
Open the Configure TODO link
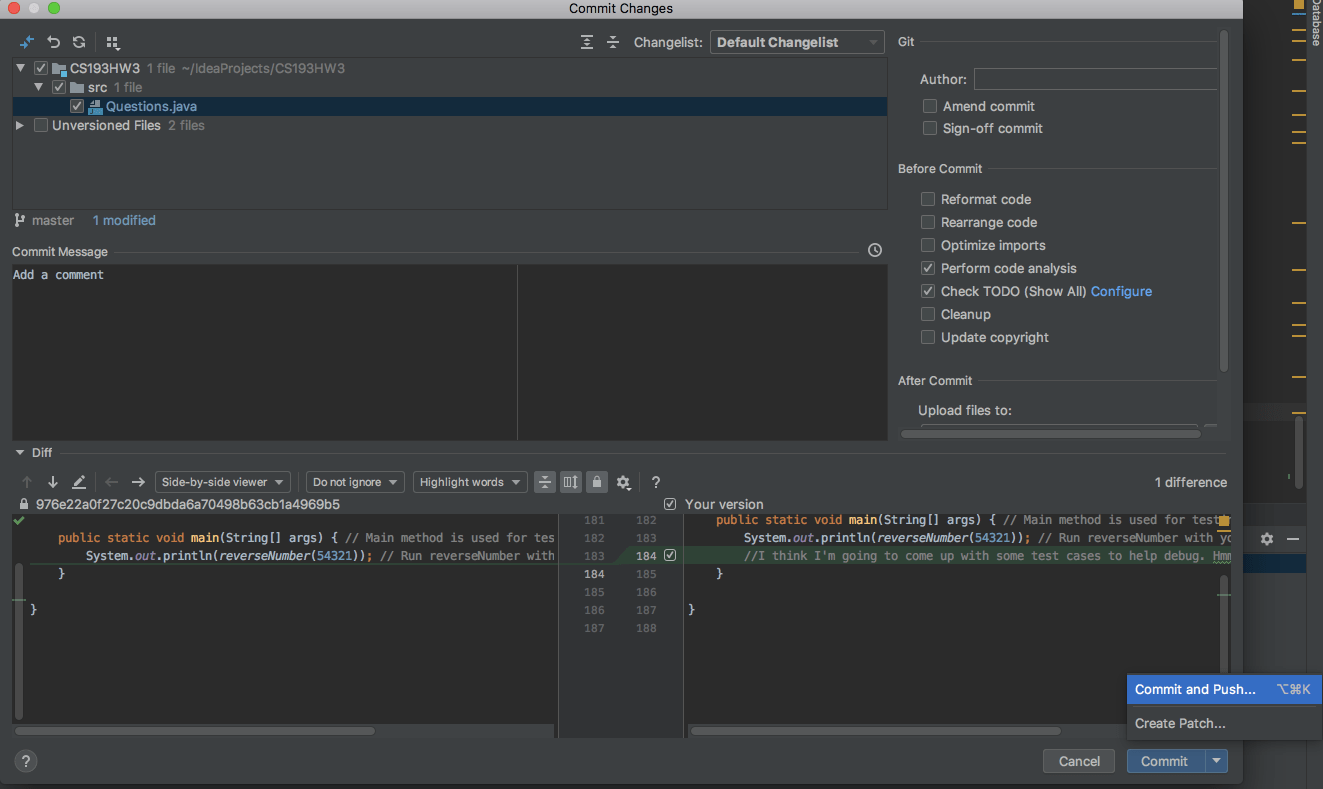click(1121, 291)
